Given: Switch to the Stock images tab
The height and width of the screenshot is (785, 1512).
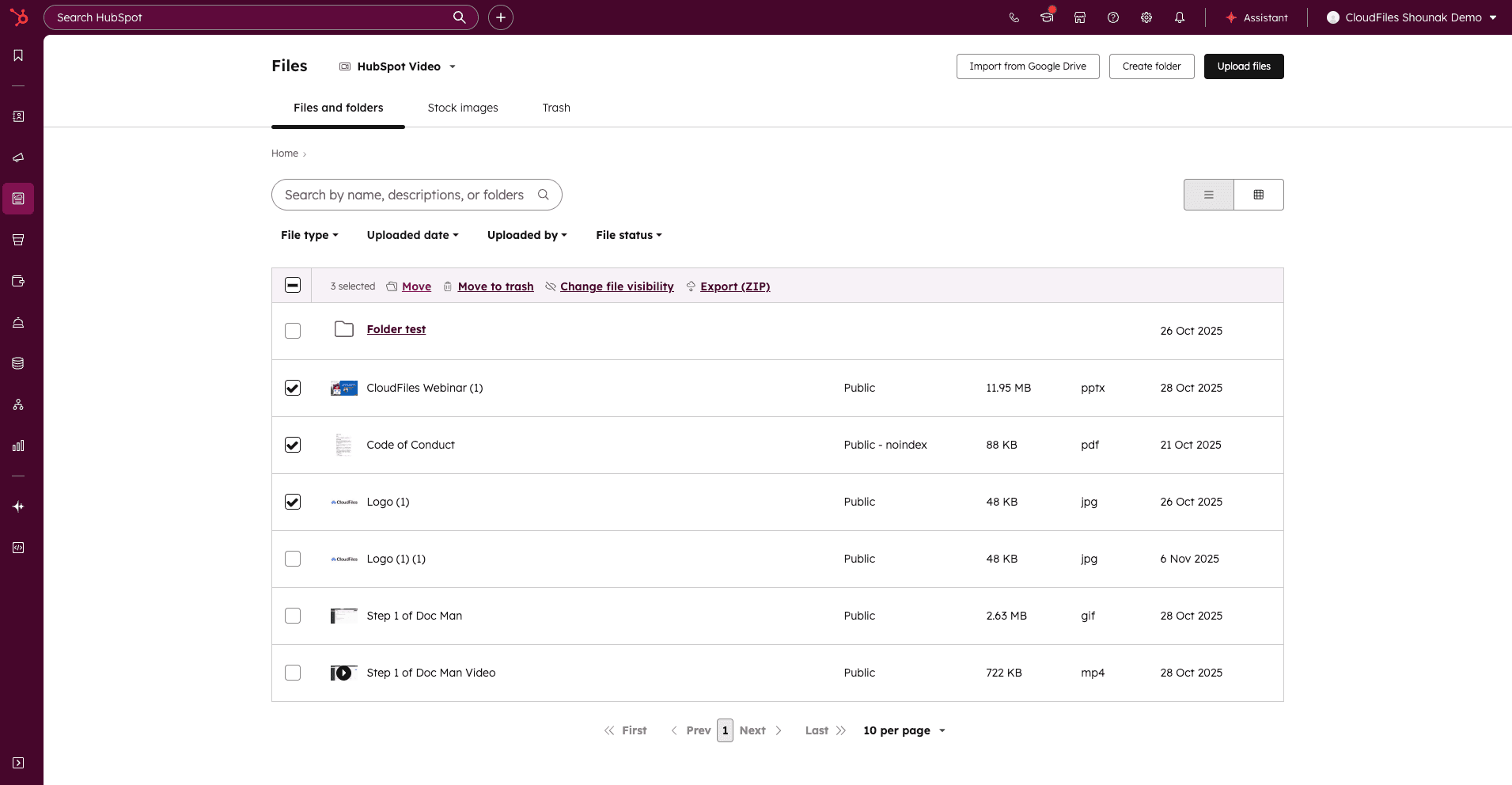Looking at the screenshot, I should pyautogui.click(x=463, y=108).
